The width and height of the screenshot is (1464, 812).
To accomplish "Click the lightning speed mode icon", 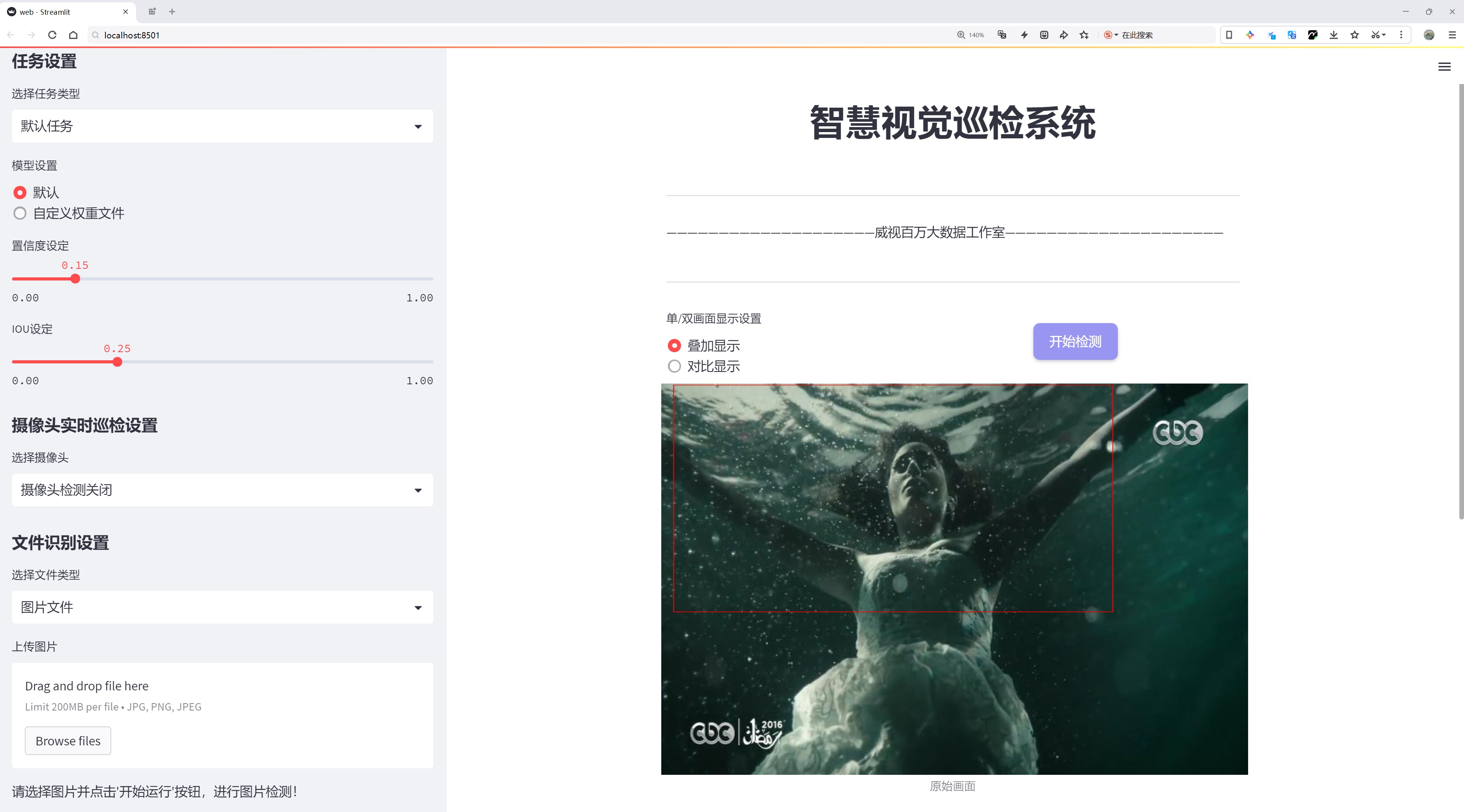I will 1024,35.
